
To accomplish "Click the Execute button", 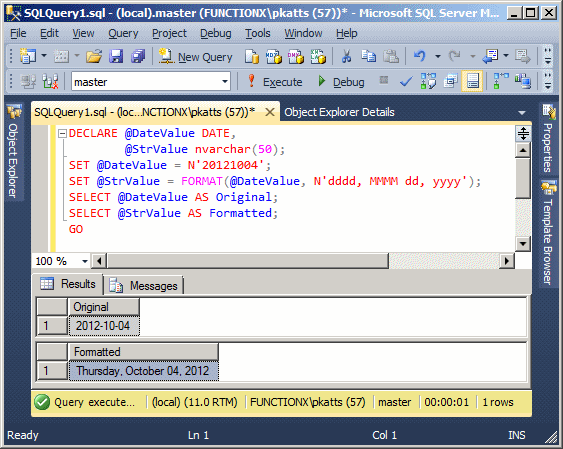I will click(275, 82).
